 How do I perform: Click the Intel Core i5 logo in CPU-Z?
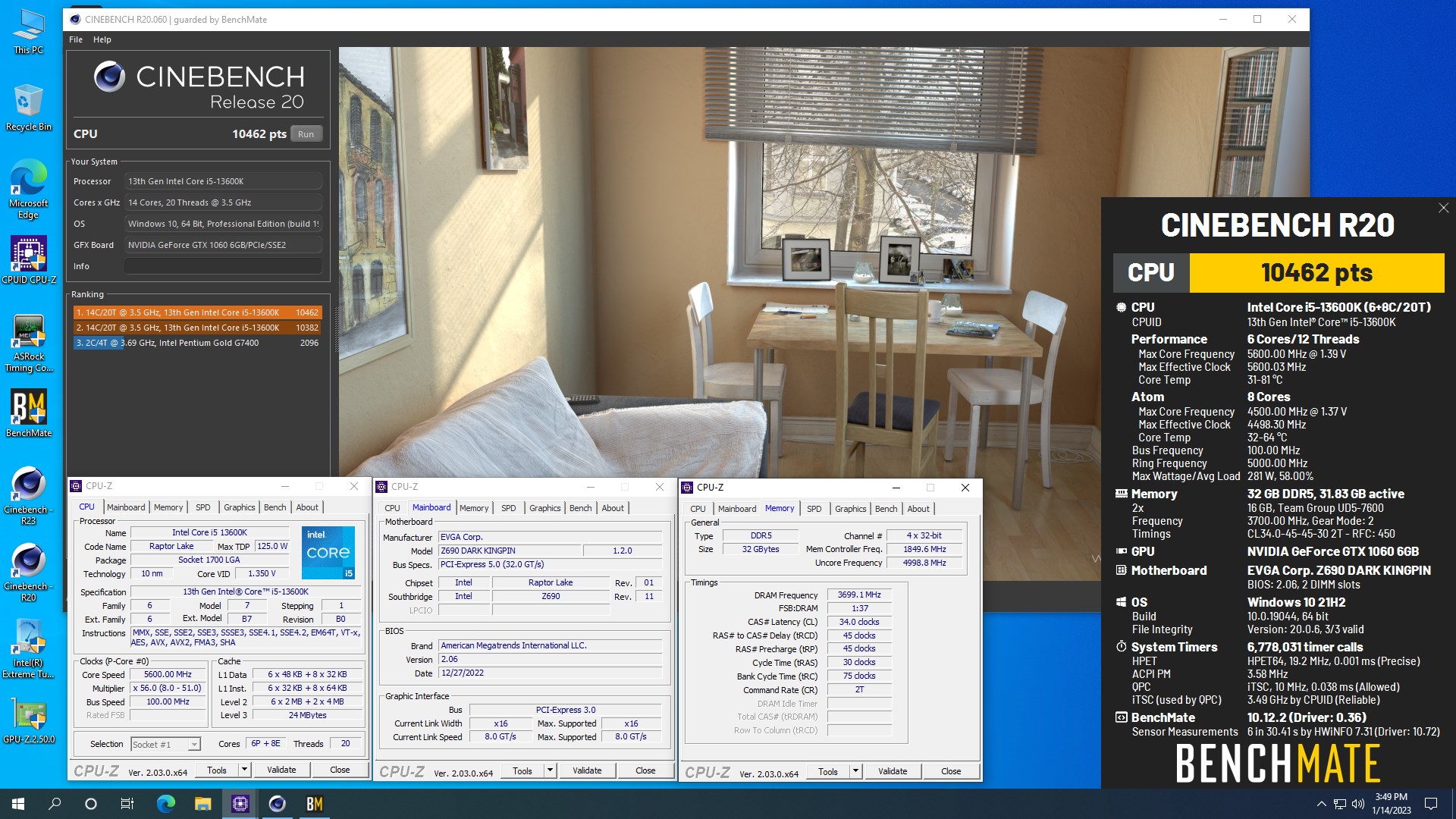328,553
